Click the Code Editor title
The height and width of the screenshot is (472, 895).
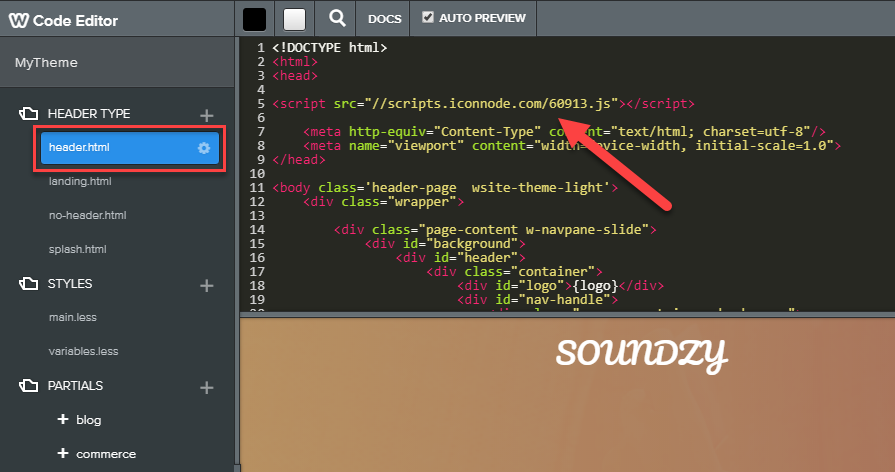(75, 21)
